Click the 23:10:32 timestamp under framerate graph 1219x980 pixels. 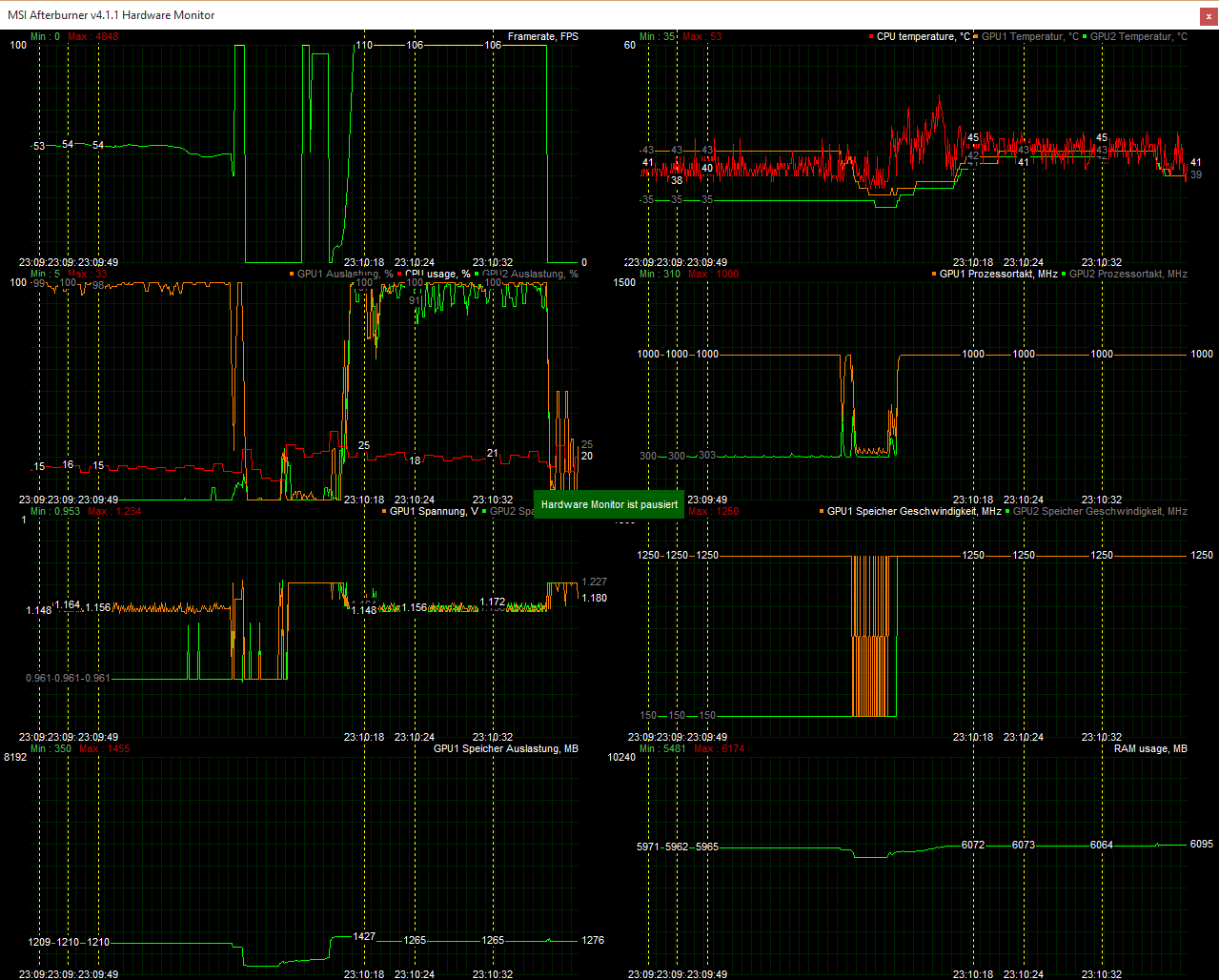[x=493, y=262]
